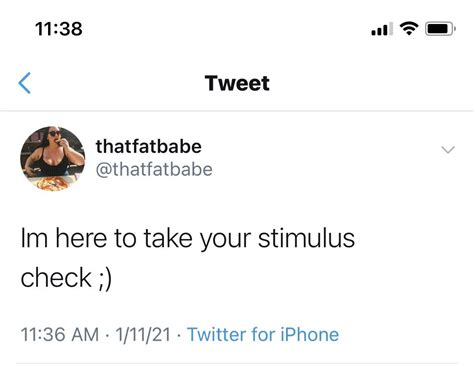The height and width of the screenshot is (366, 474).
Task: Tap the battery indicator icon
Action: pos(440,29)
